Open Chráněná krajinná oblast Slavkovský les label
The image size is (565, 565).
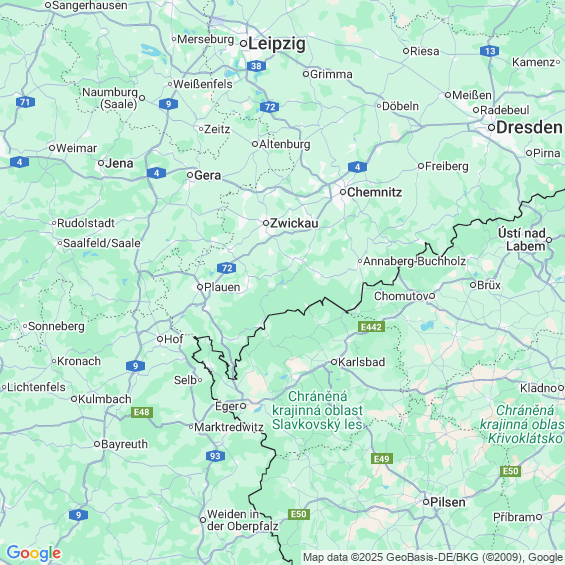317,410
